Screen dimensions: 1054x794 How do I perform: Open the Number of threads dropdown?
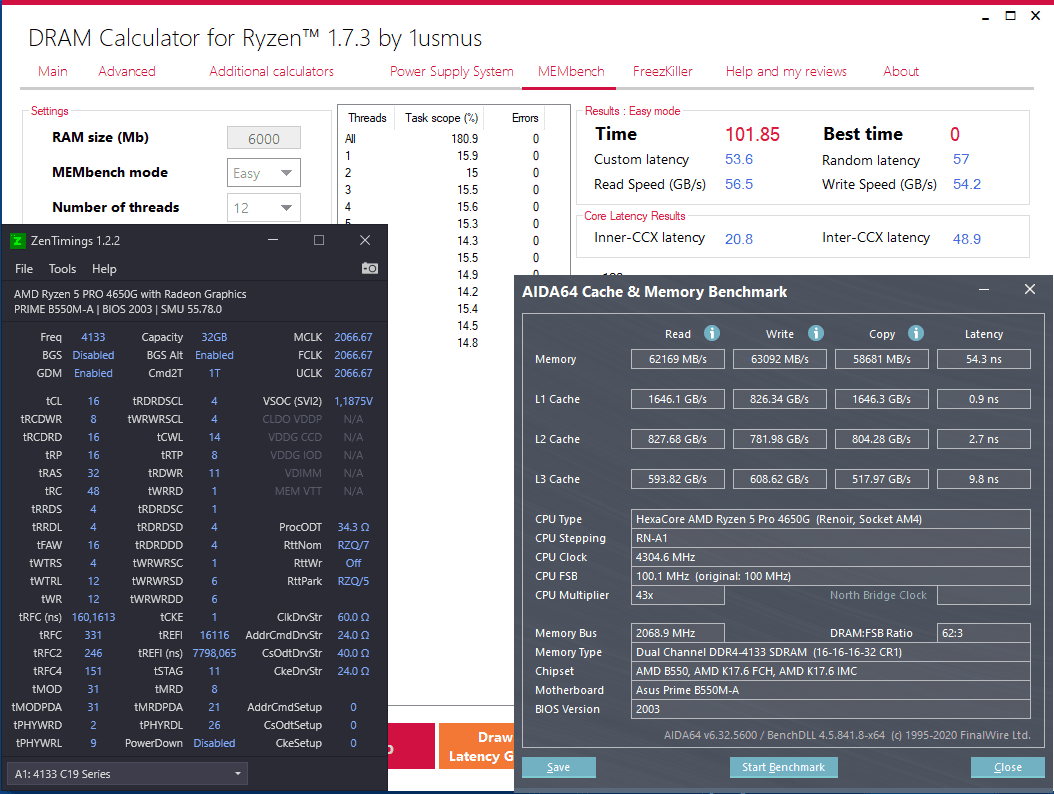264,208
